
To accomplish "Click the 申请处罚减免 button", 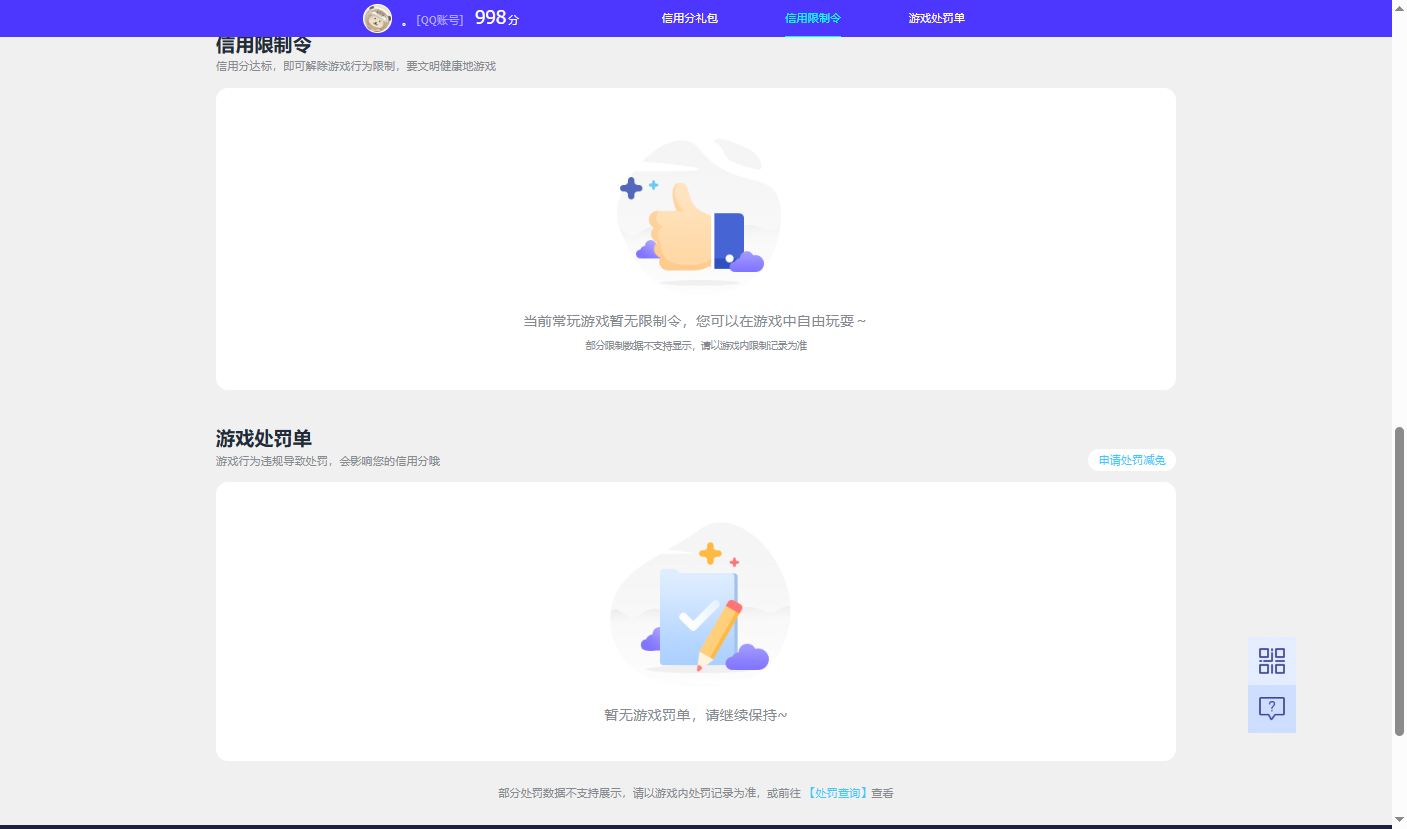I will (x=1132, y=460).
